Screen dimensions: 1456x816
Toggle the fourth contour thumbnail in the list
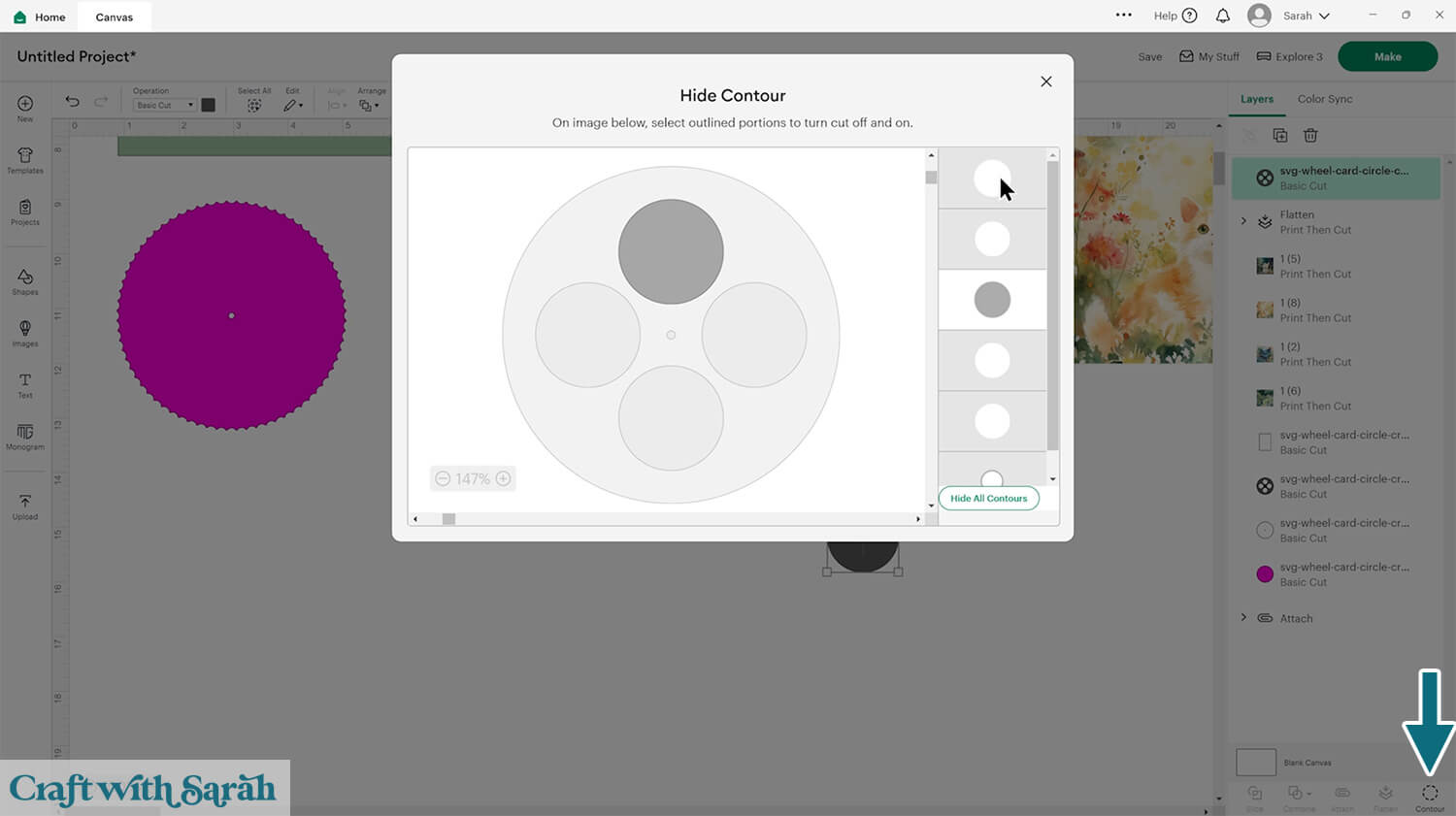tap(992, 361)
